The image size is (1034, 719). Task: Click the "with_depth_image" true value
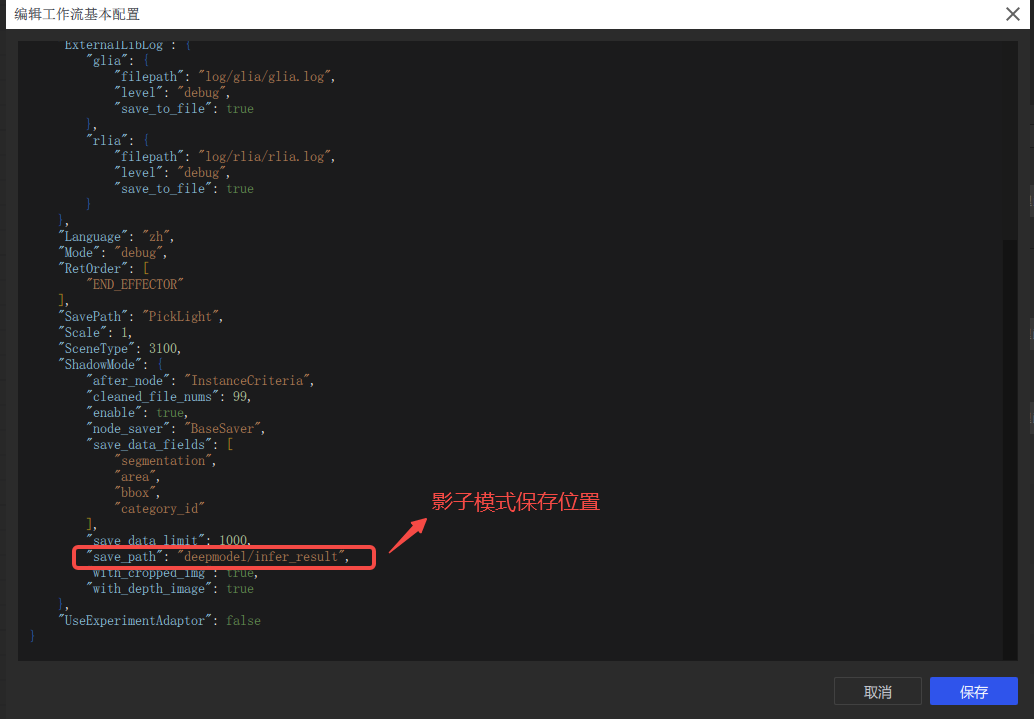coord(240,589)
